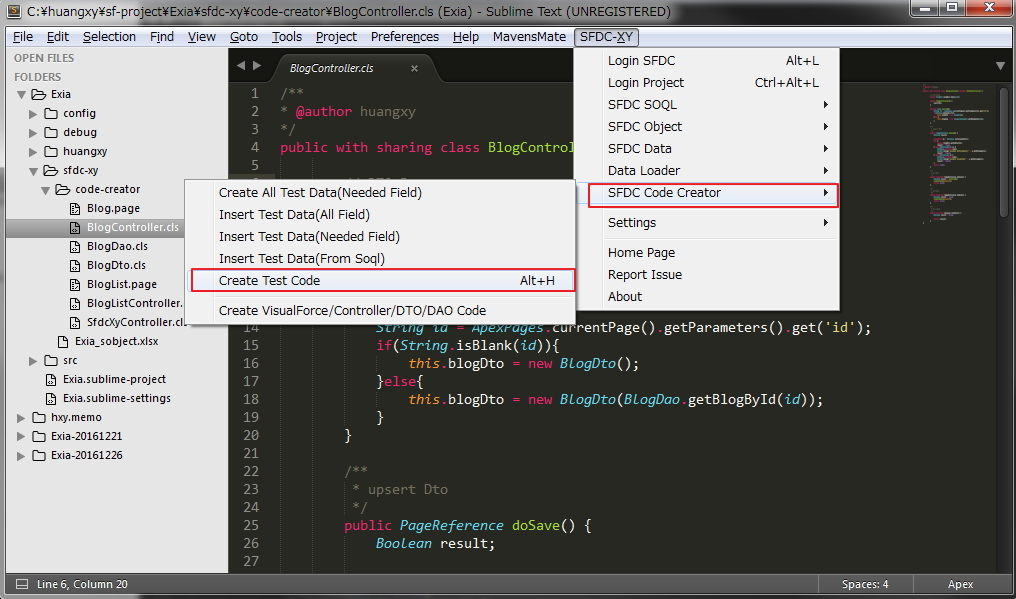The width and height of the screenshot is (1016, 599).
Task: Choose About menu item
Action: pyautogui.click(x=707, y=297)
